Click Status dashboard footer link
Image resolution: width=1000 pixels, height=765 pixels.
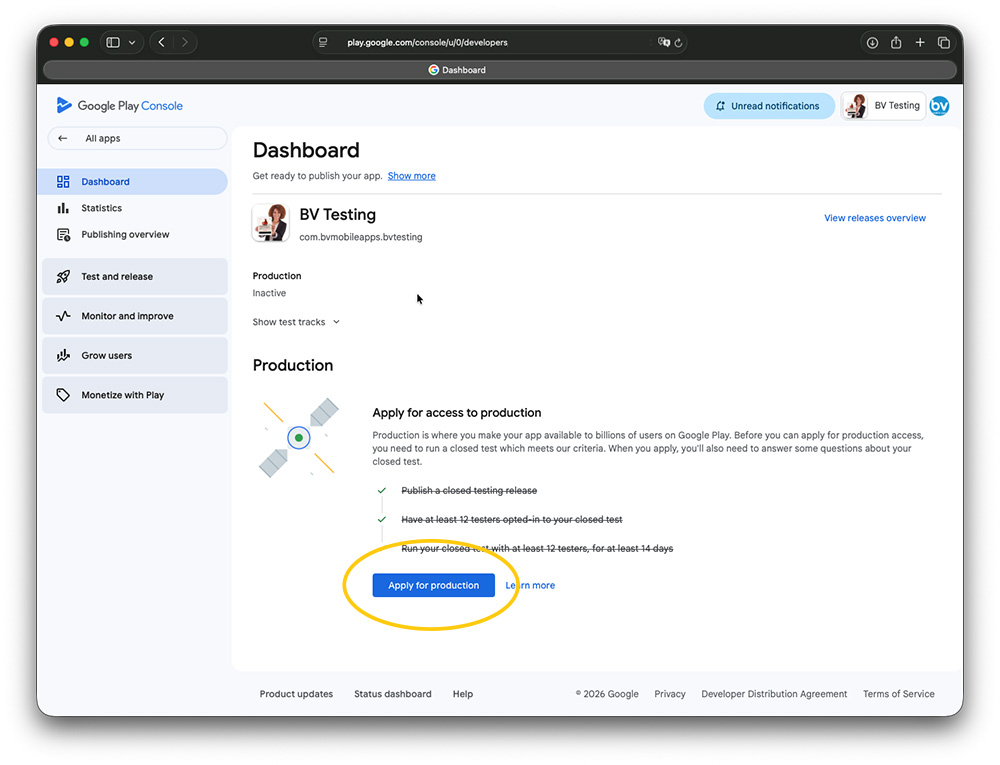point(393,694)
